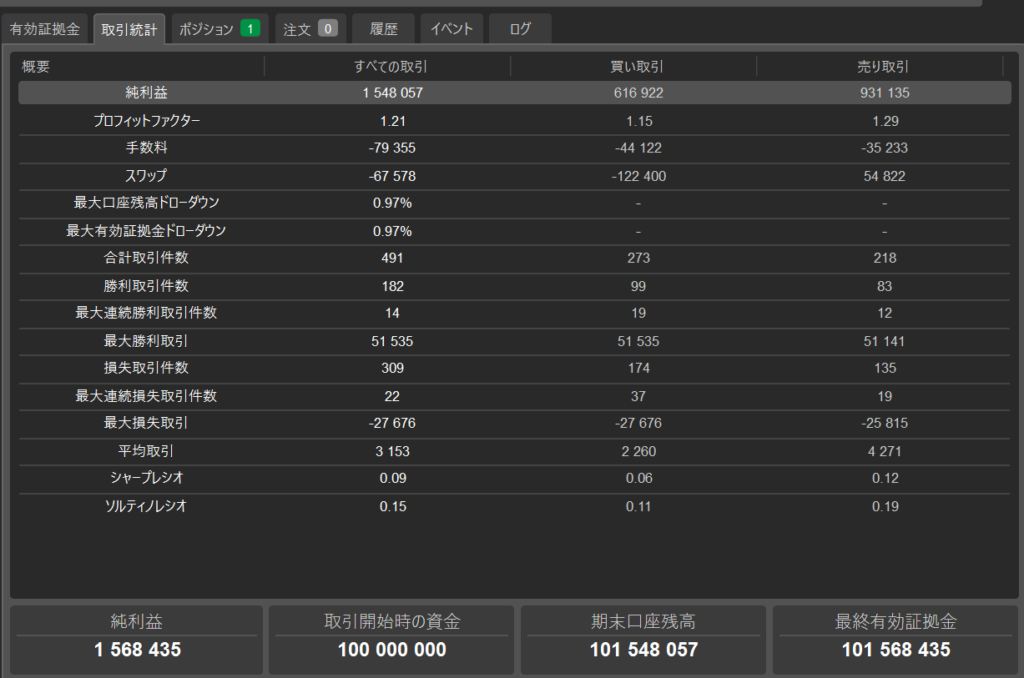Click the green badge on ポジション tab
Viewport: 1024px width, 678px height.
click(250, 29)
